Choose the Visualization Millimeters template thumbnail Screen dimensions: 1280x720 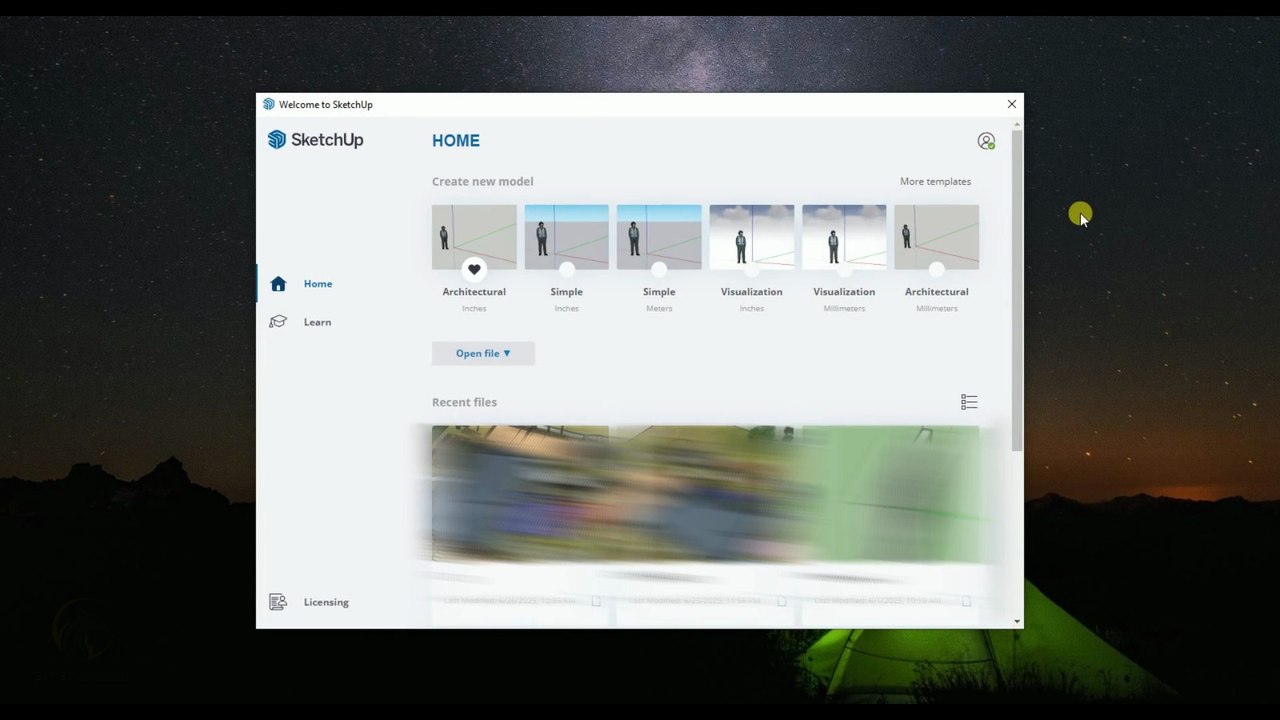point(844,237)
